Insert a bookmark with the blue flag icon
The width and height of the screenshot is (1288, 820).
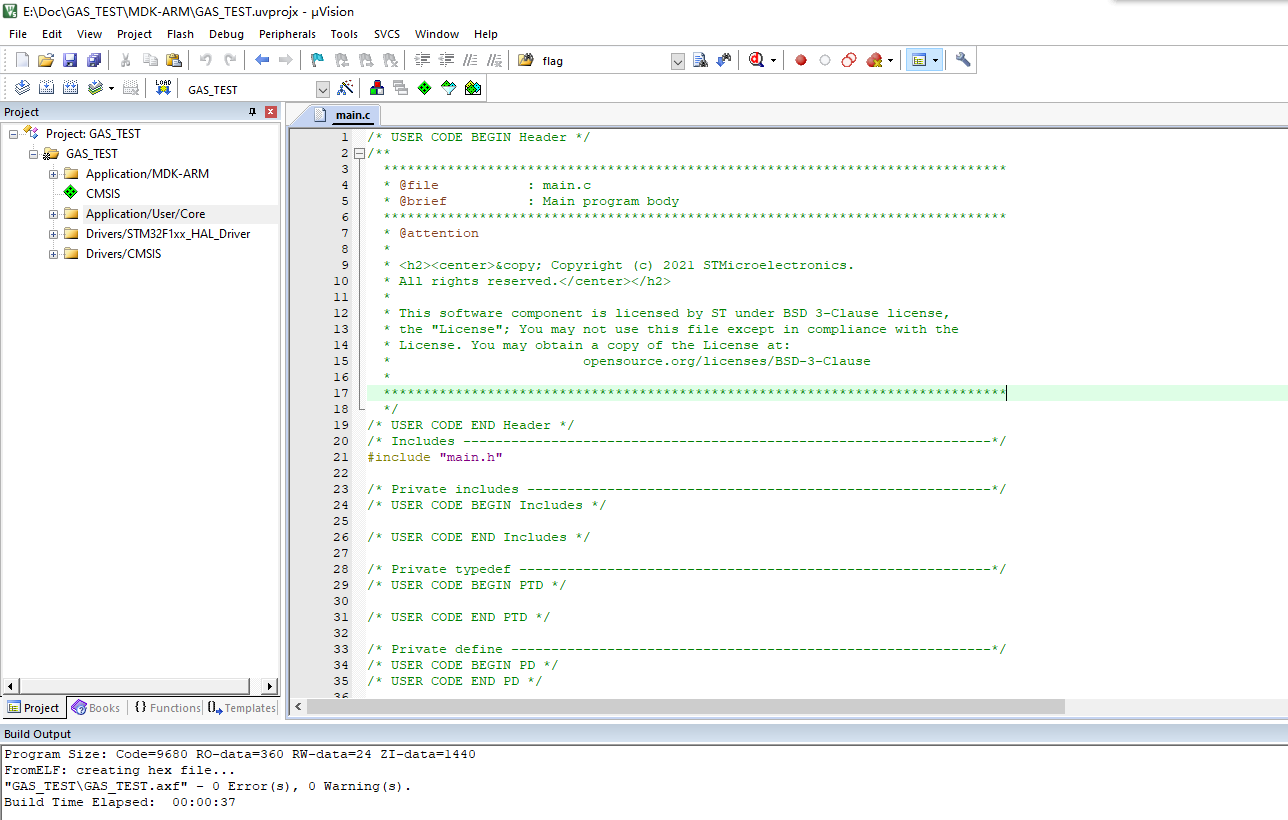316,60
